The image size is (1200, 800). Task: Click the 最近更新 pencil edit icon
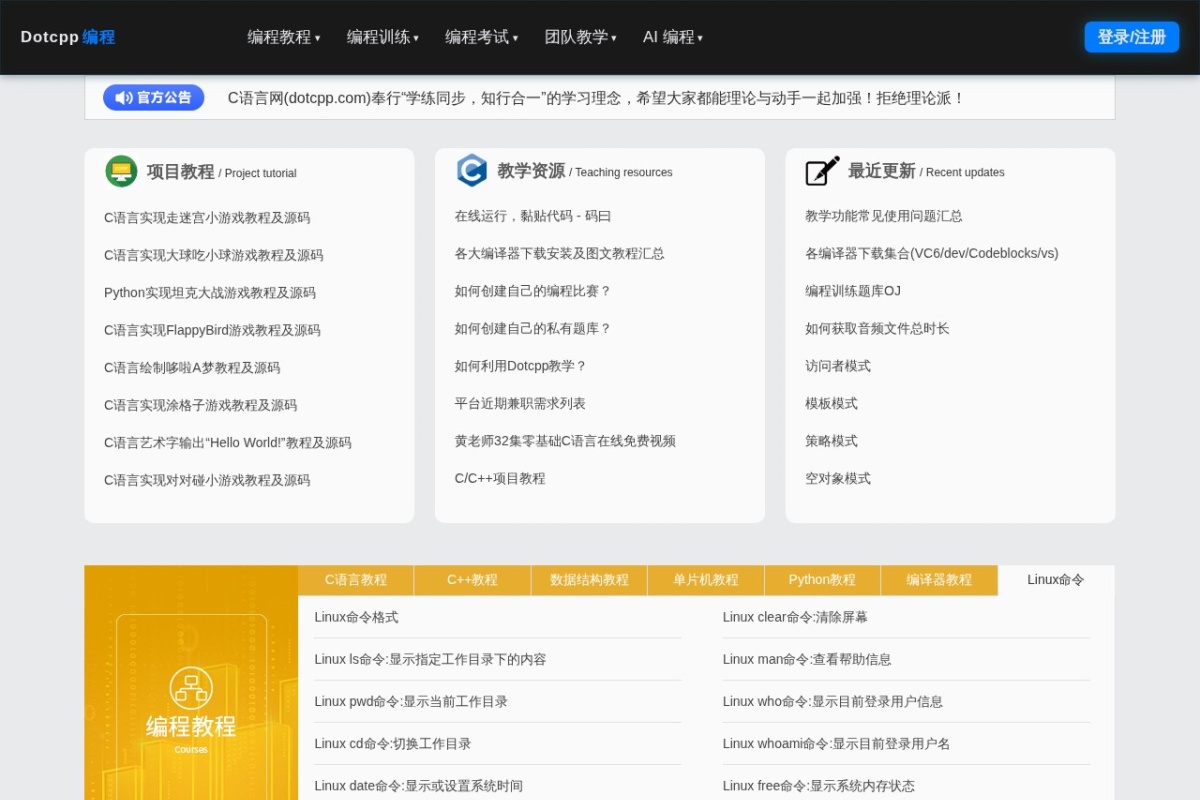click(822, 171)
